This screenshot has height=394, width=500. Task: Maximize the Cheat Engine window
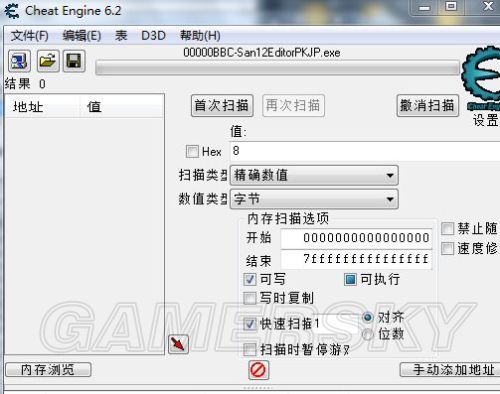pyautogui.click(x=451, y=7)
